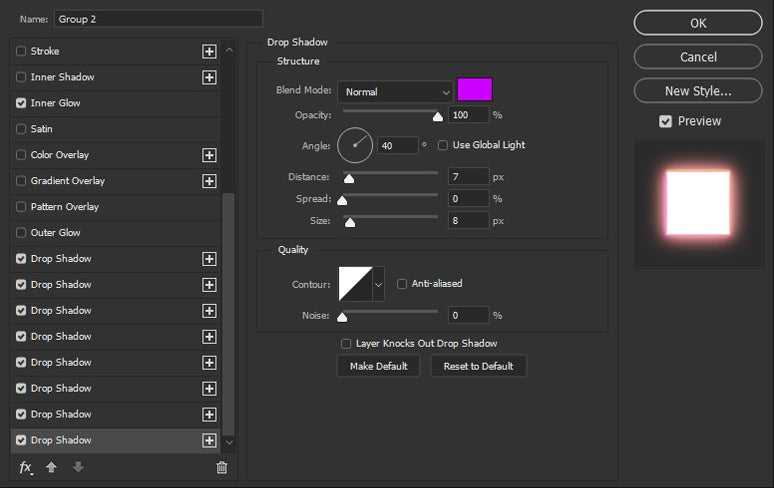The height and width of the screenshot is (488, 774).
Task: Add another Stroke effect with its plus icon
Action: pyautogui.click(x=209, y=51)
